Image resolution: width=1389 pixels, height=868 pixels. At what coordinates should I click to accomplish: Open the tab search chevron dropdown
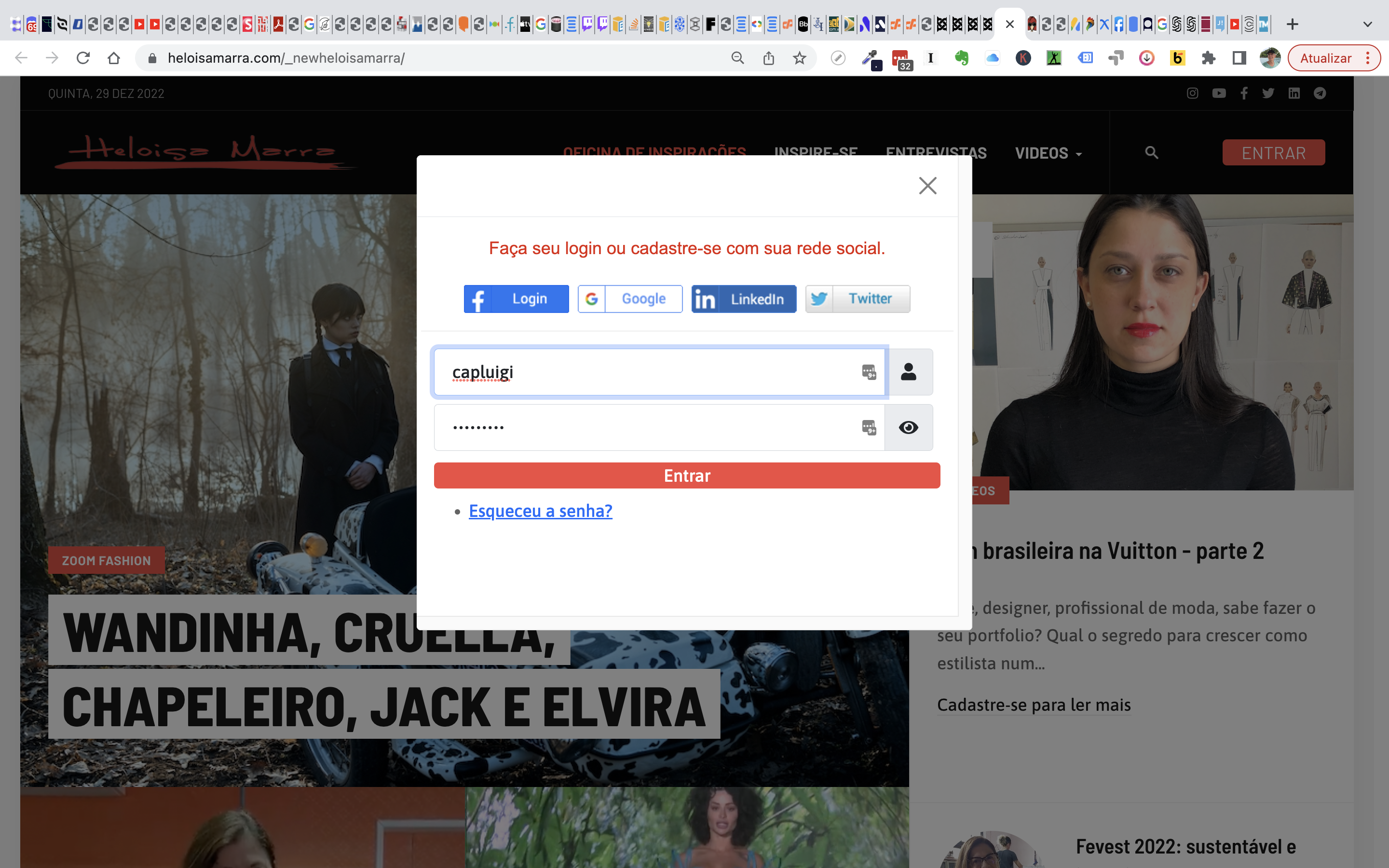1367,24
